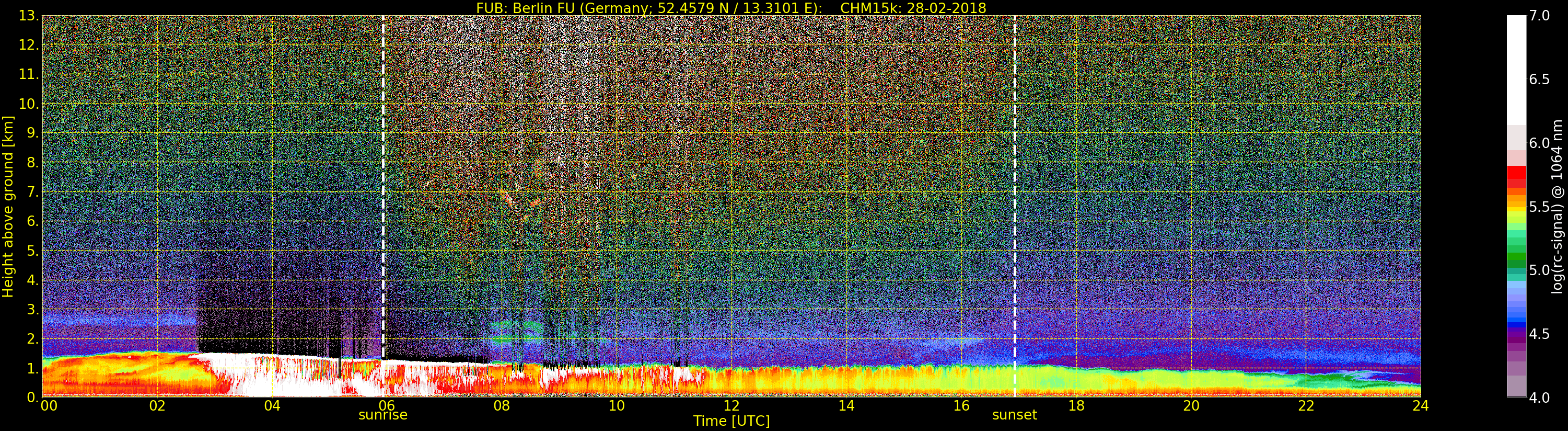Screen dimensions: 1568x431
Task: Click time axis tick '20'
Action: point(1191,406)
